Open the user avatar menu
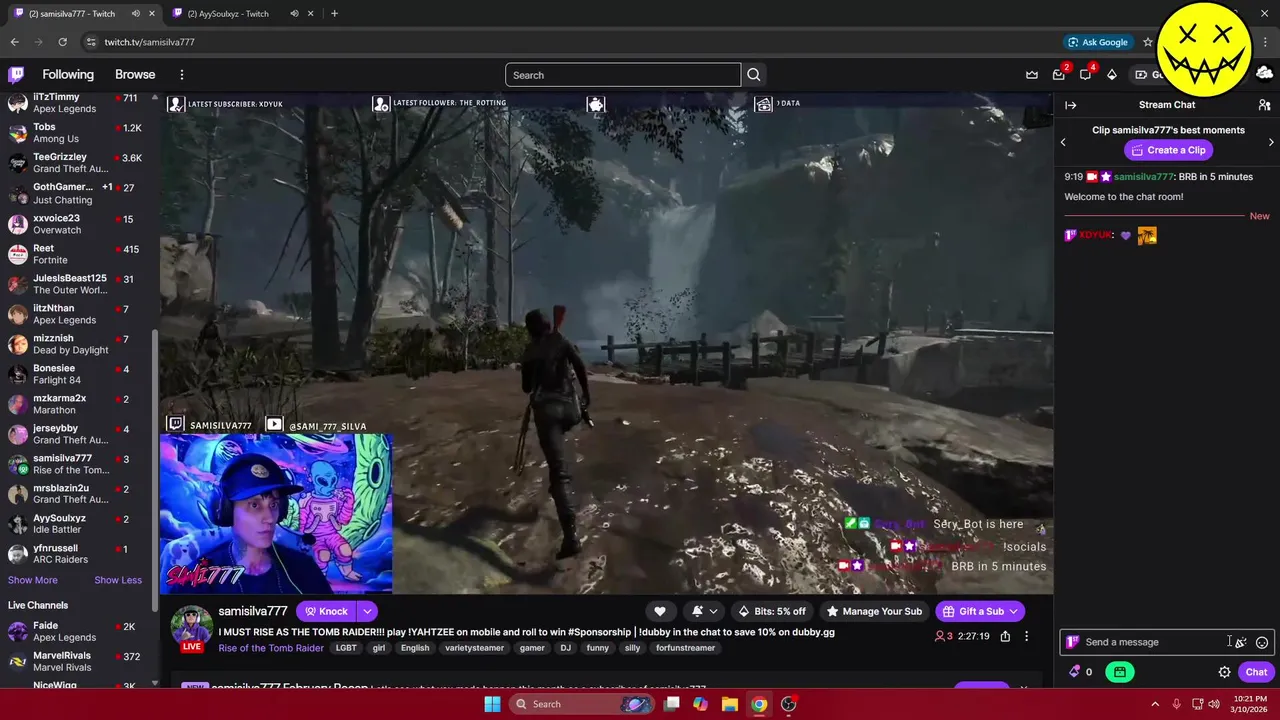The height and width of the screenshot is (720, 1280). (1264, 74)
